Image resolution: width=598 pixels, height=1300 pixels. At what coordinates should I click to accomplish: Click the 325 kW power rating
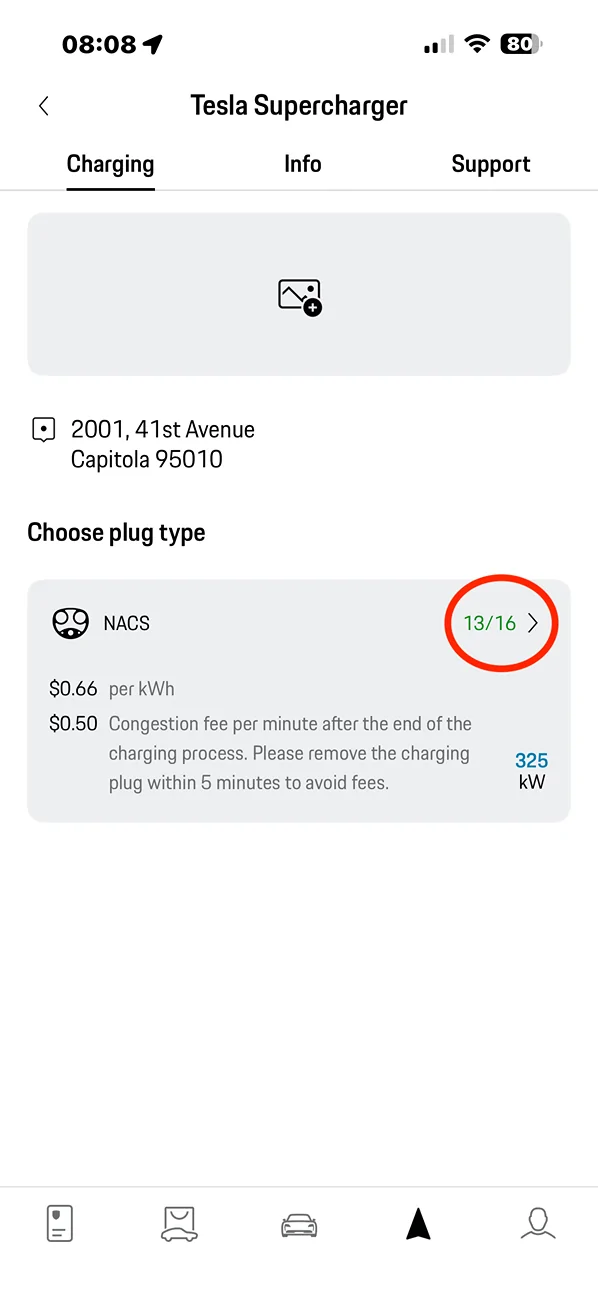pyautogui.click(x=531, y=770)
